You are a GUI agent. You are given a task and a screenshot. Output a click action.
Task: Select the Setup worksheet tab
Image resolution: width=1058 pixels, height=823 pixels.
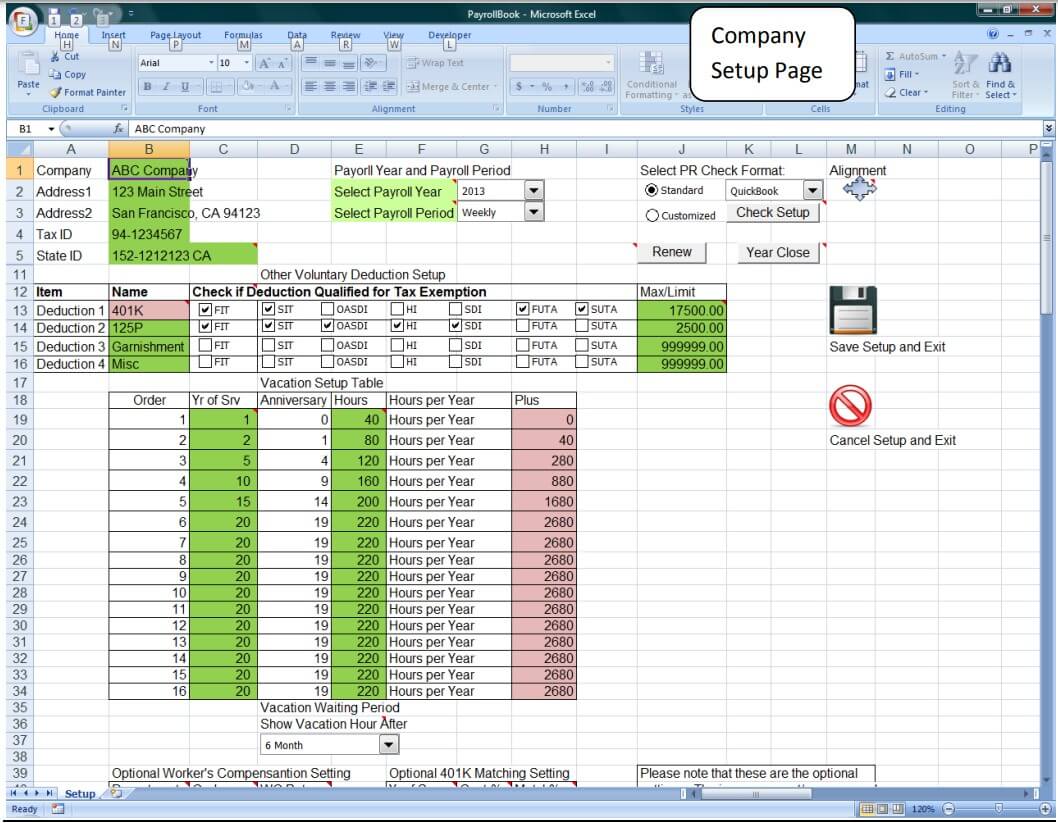80,793
